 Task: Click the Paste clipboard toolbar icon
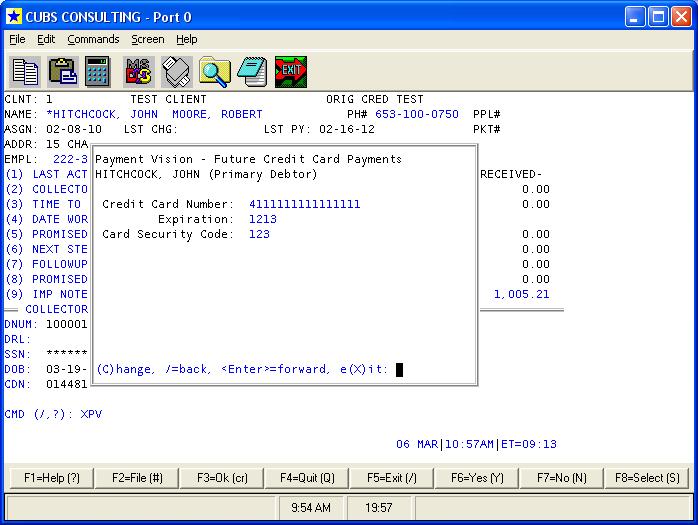tap(63, 72)
